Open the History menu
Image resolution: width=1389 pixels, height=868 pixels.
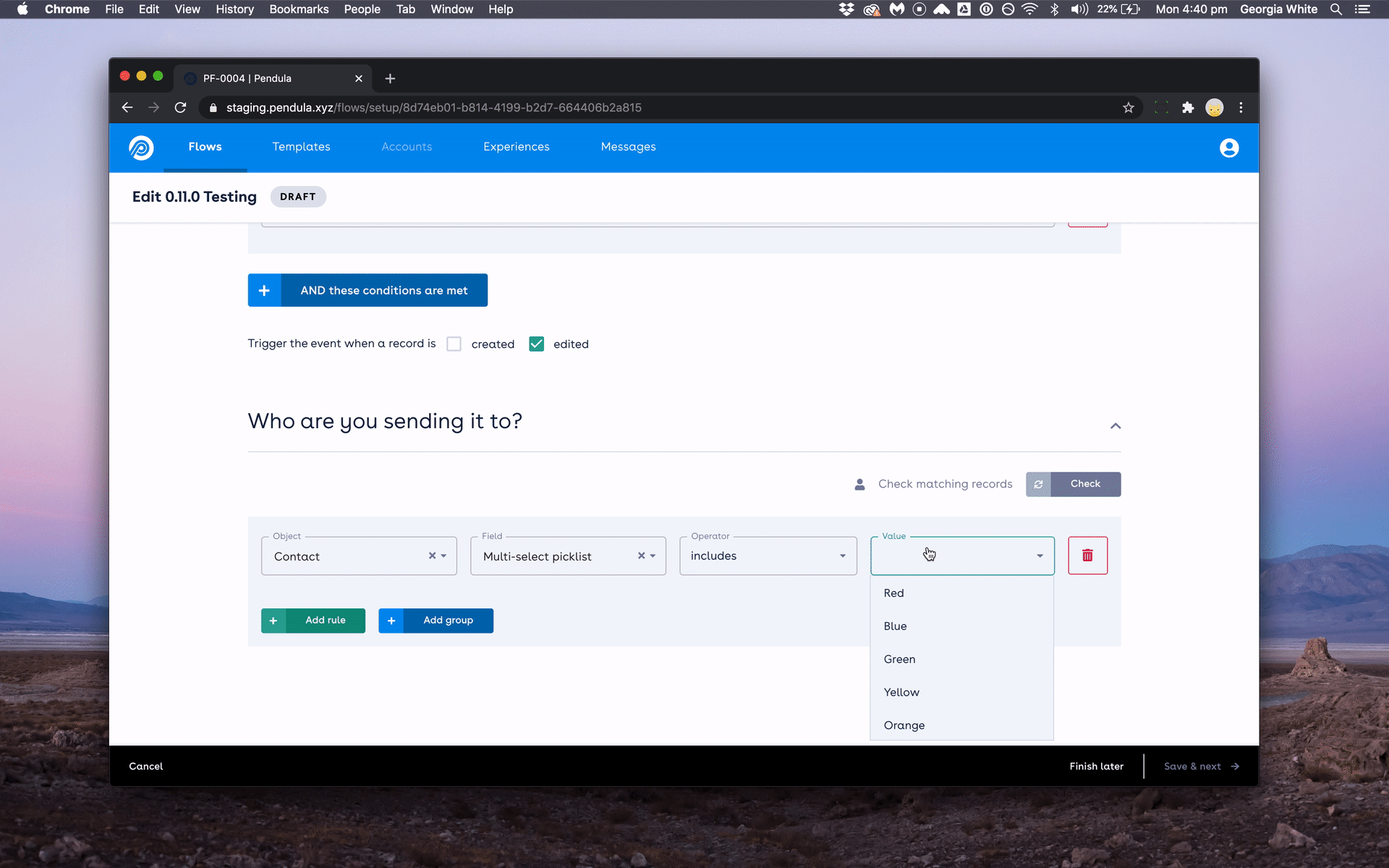pos(234,9)
